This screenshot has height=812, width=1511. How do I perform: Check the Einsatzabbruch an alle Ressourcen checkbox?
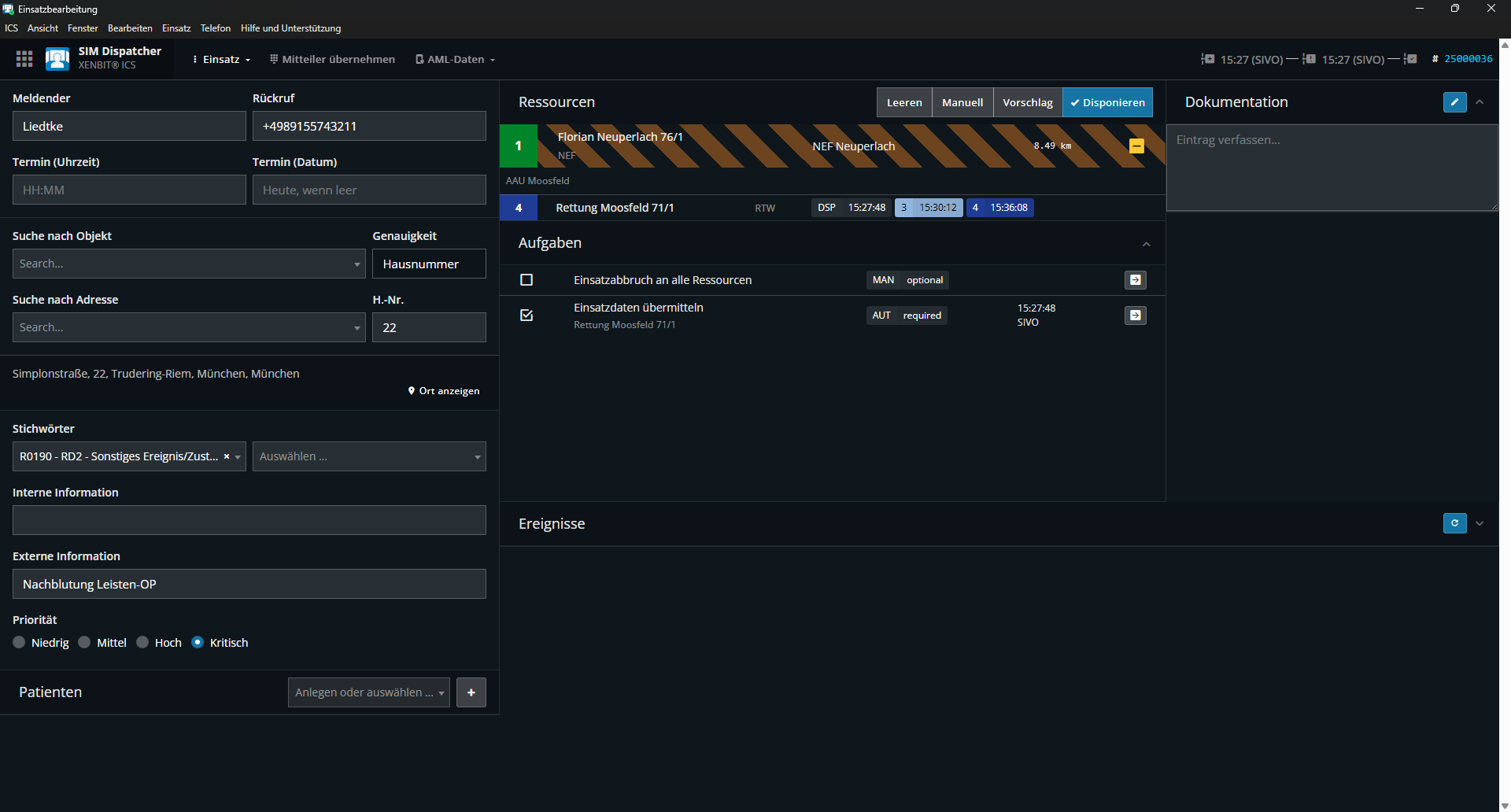click(526, 280)
